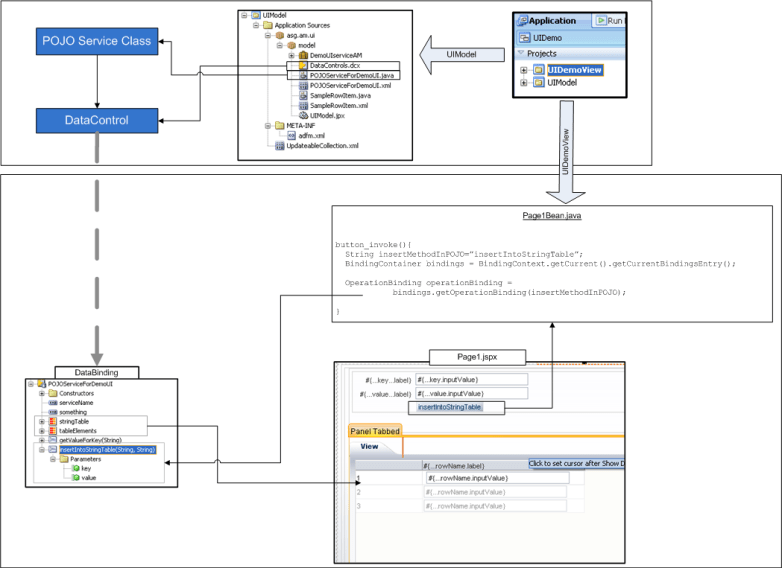This screenshot has height=568, width=782.
Task: Expand the UIDemoView project node
Action: pyautogui.click(x=524, y=70)
